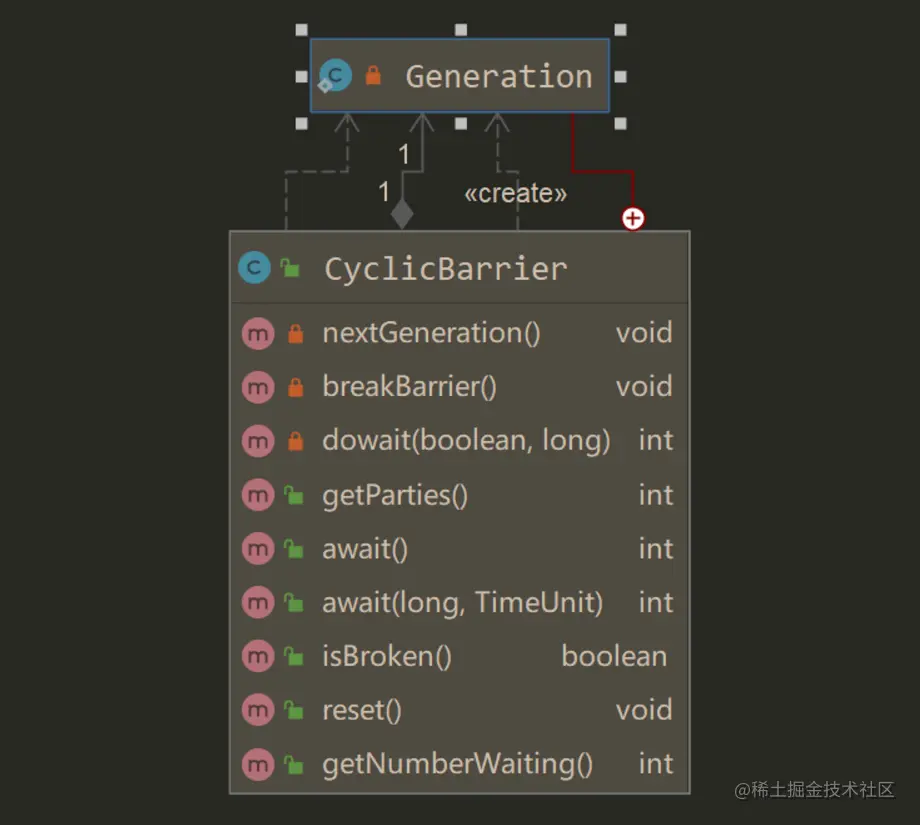
Task: Click the «create» dependency label
Action: [515, 193]
